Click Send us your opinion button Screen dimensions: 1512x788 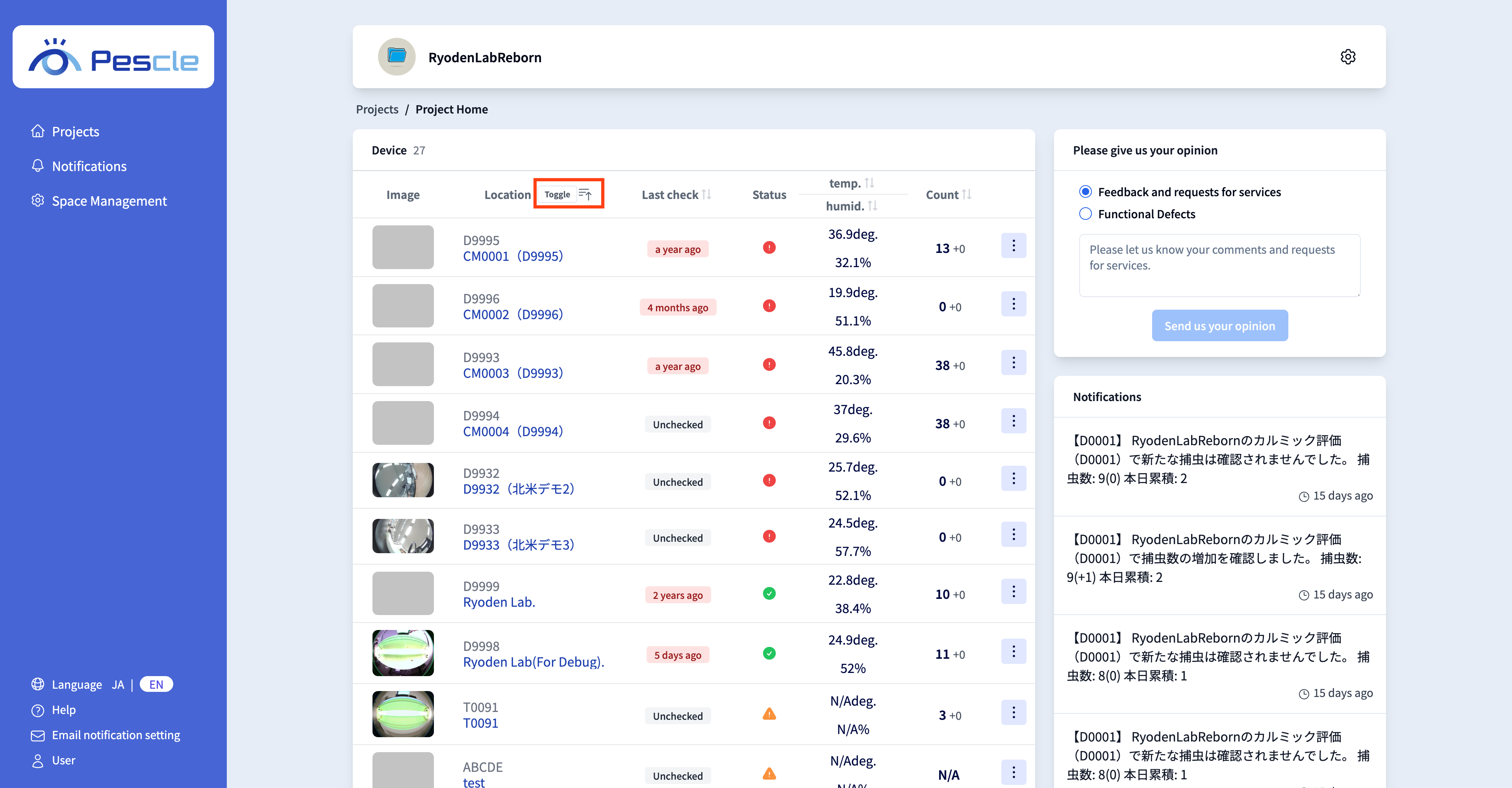click(x=1220, y=325)
